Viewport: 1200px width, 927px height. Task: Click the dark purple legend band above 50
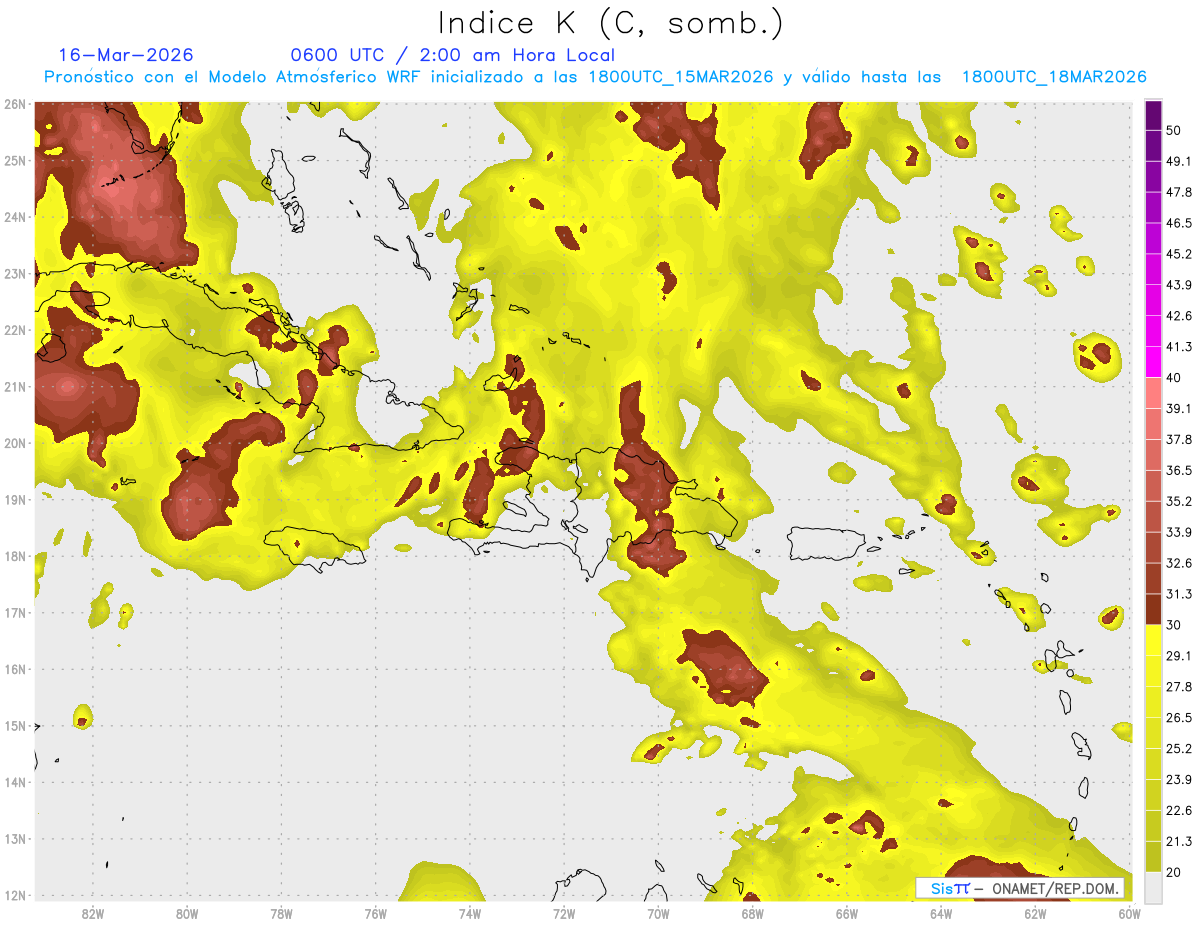pyautogui.click(x=1153, y=116)
